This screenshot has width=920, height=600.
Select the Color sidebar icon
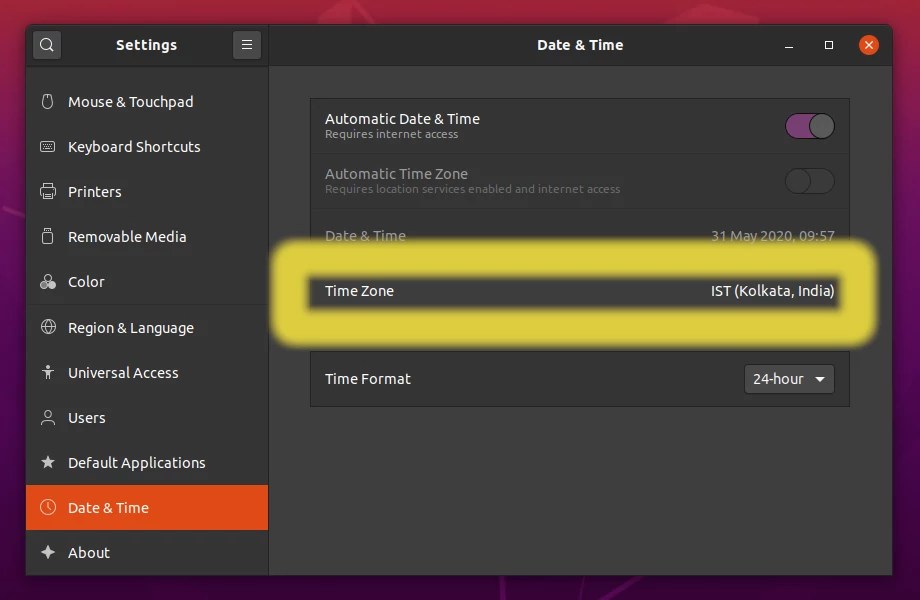pyautogui.click(x=47, y=282)
